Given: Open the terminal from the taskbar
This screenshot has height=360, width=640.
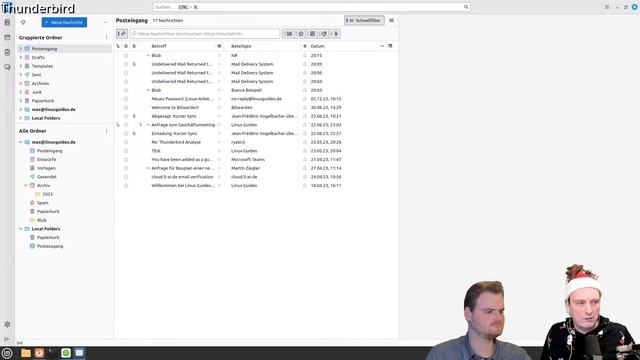Looking at the screenshot, I should (52, 353).
